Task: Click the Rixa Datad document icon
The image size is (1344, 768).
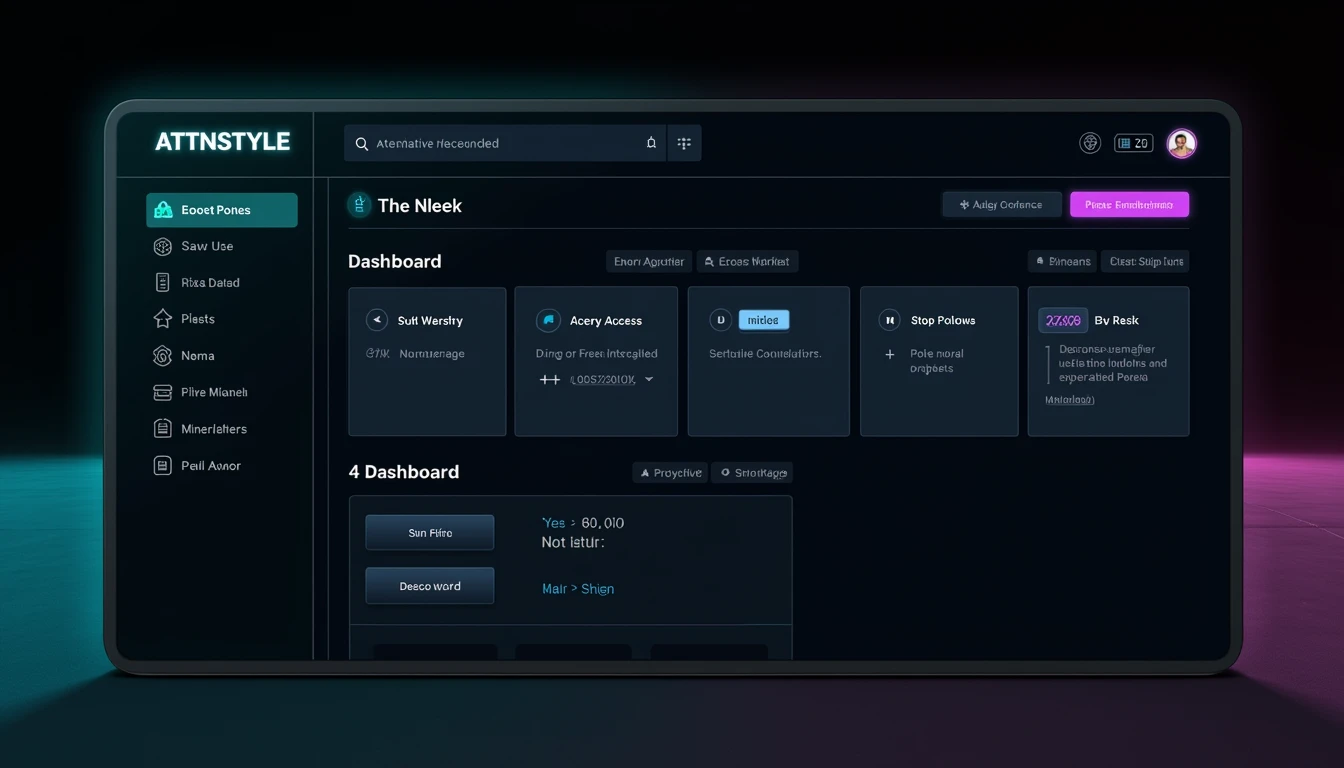Action: (x=162, y=283)
